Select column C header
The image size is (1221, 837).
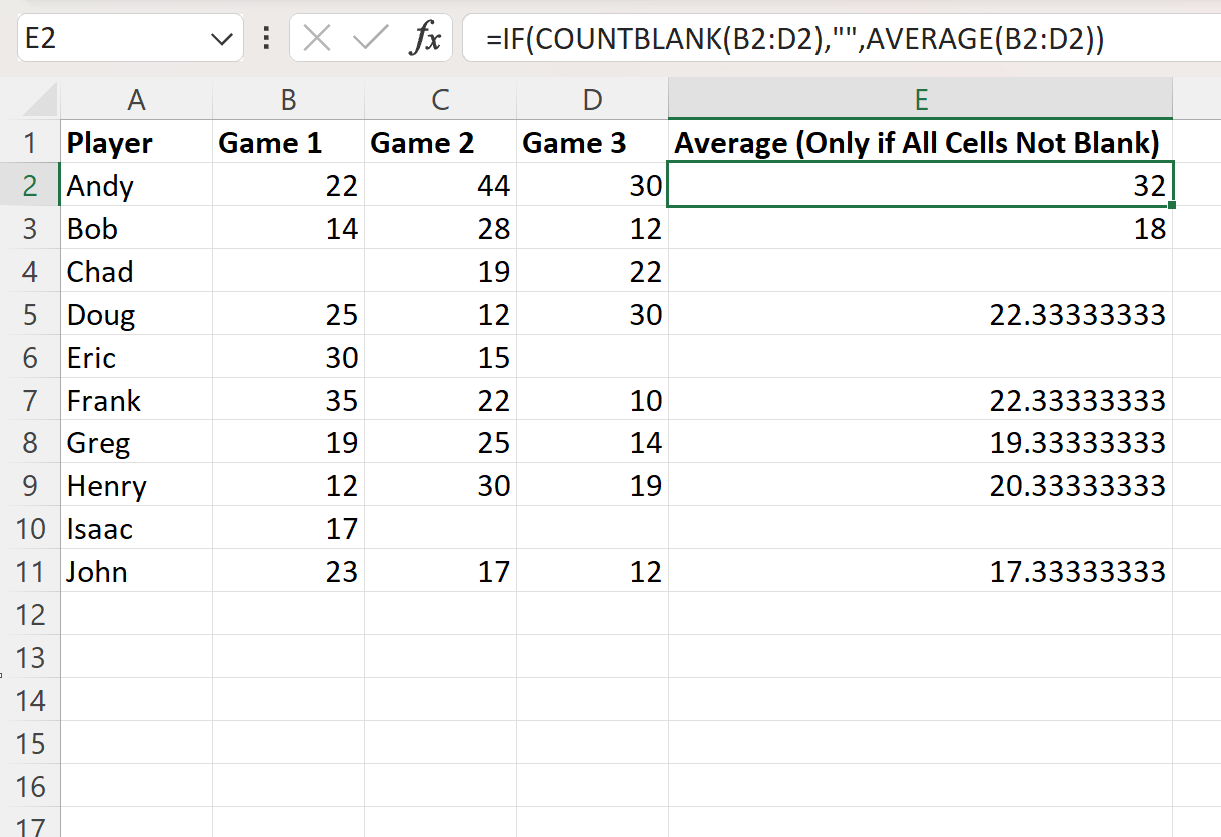pos(440,100)
